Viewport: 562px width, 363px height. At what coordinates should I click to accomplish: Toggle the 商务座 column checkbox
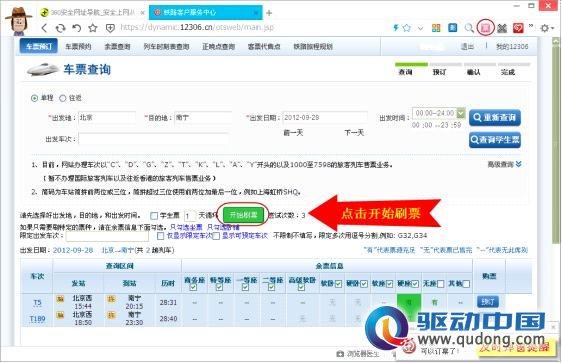pyautogui.click(x=193, y=287)
